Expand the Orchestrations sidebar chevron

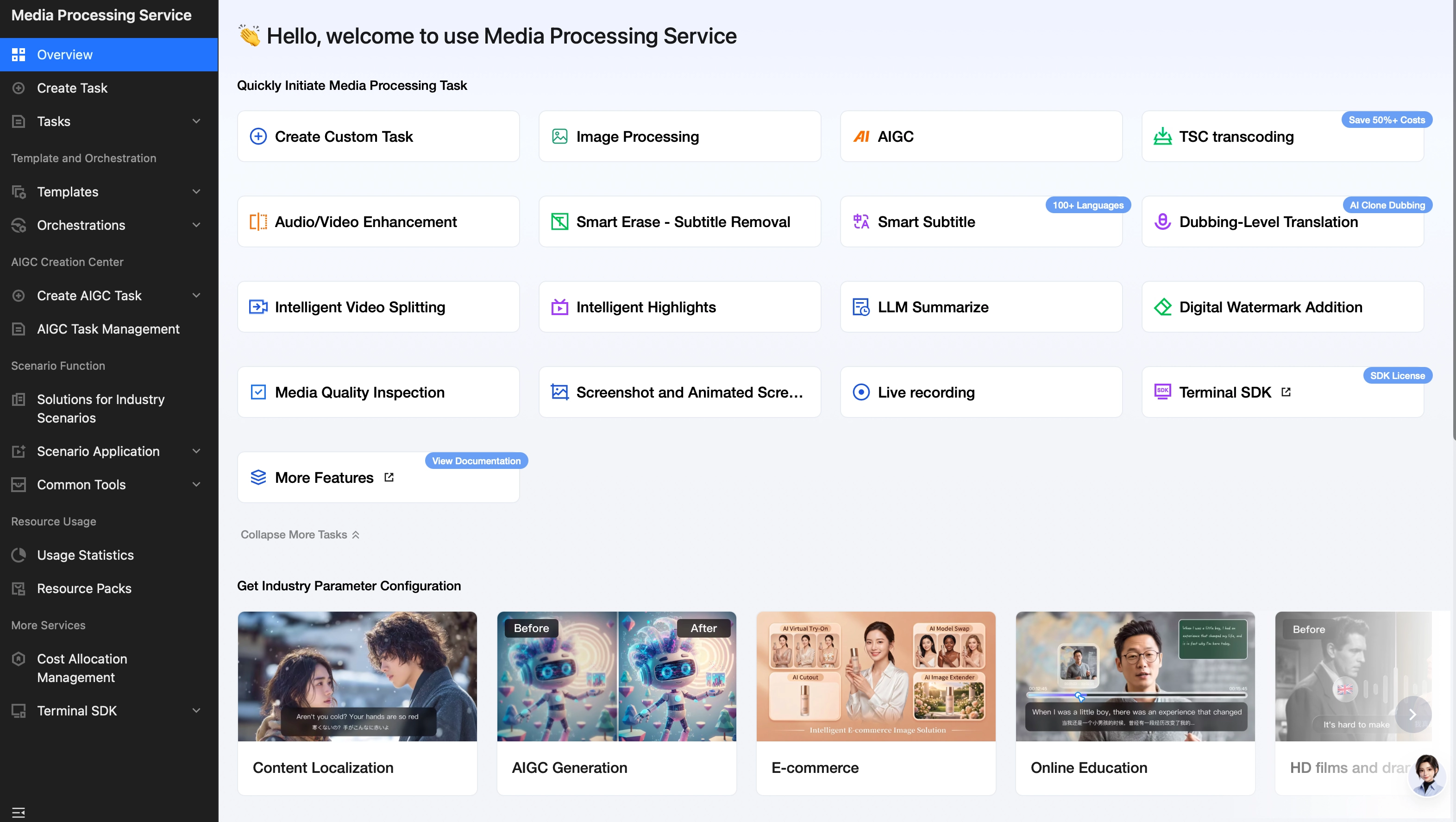point(196,225)
